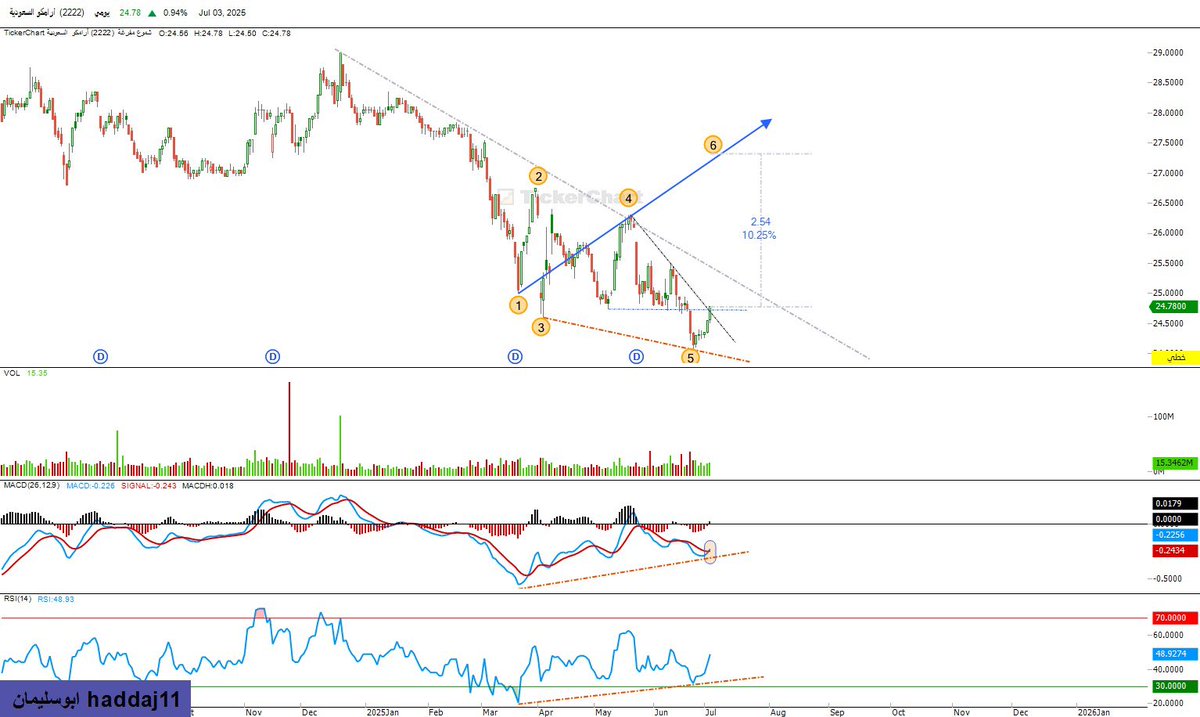This screenshot has height=717, width=1200.
Task: Click the 2.54 10.25% measurement label
Action: 759,228
